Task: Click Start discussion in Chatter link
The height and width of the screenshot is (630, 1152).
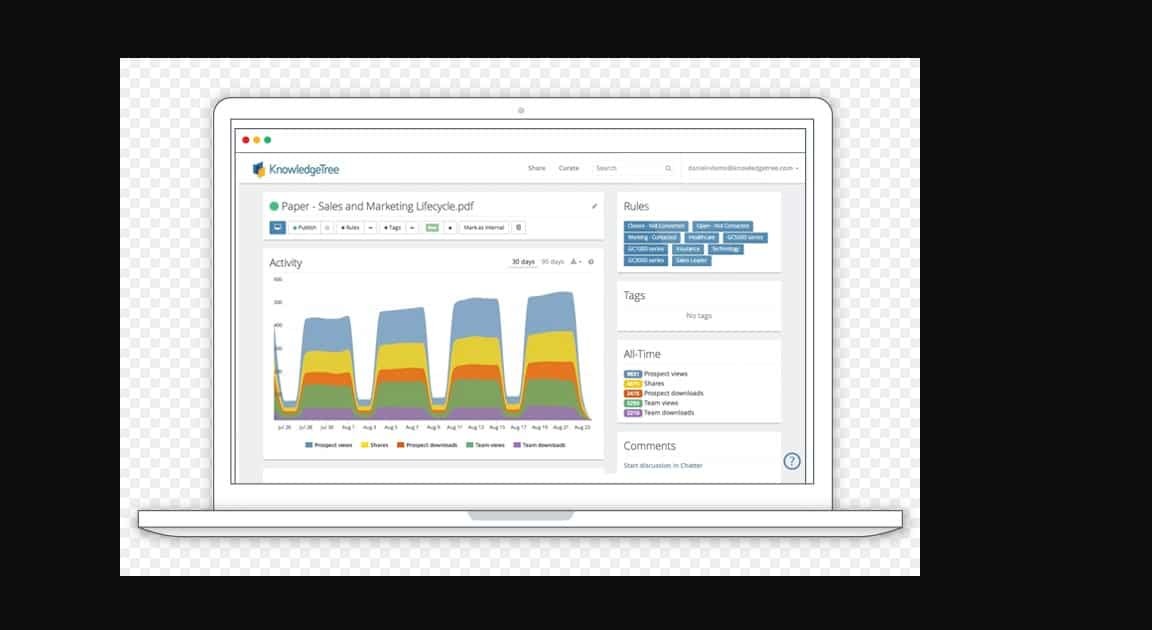Action: coord(662,466)
